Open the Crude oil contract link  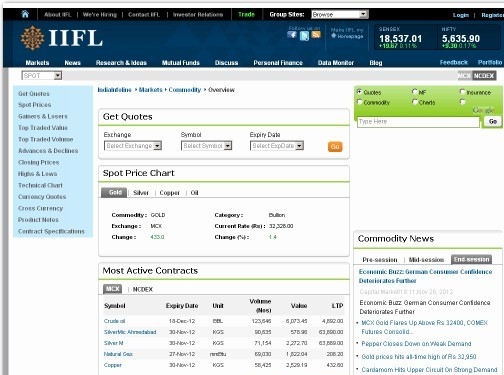114,321
